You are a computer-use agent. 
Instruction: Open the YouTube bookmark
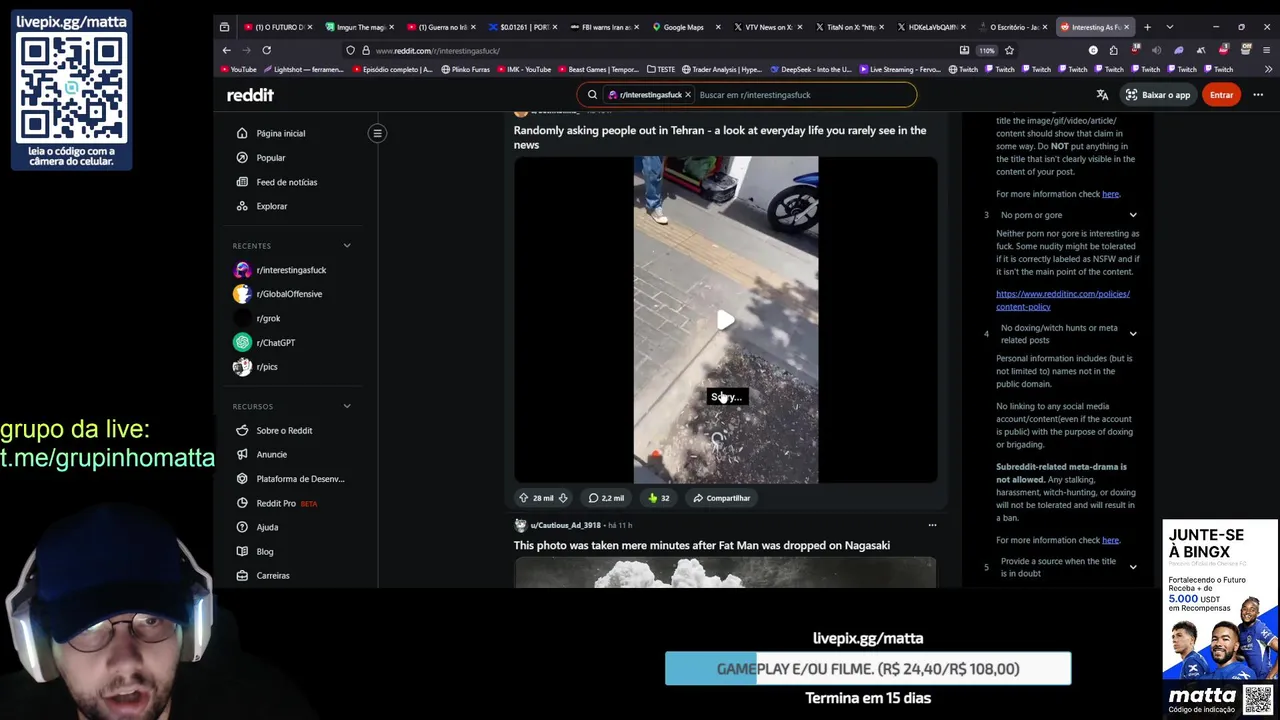pyautogui.click(x=237, y=69)
